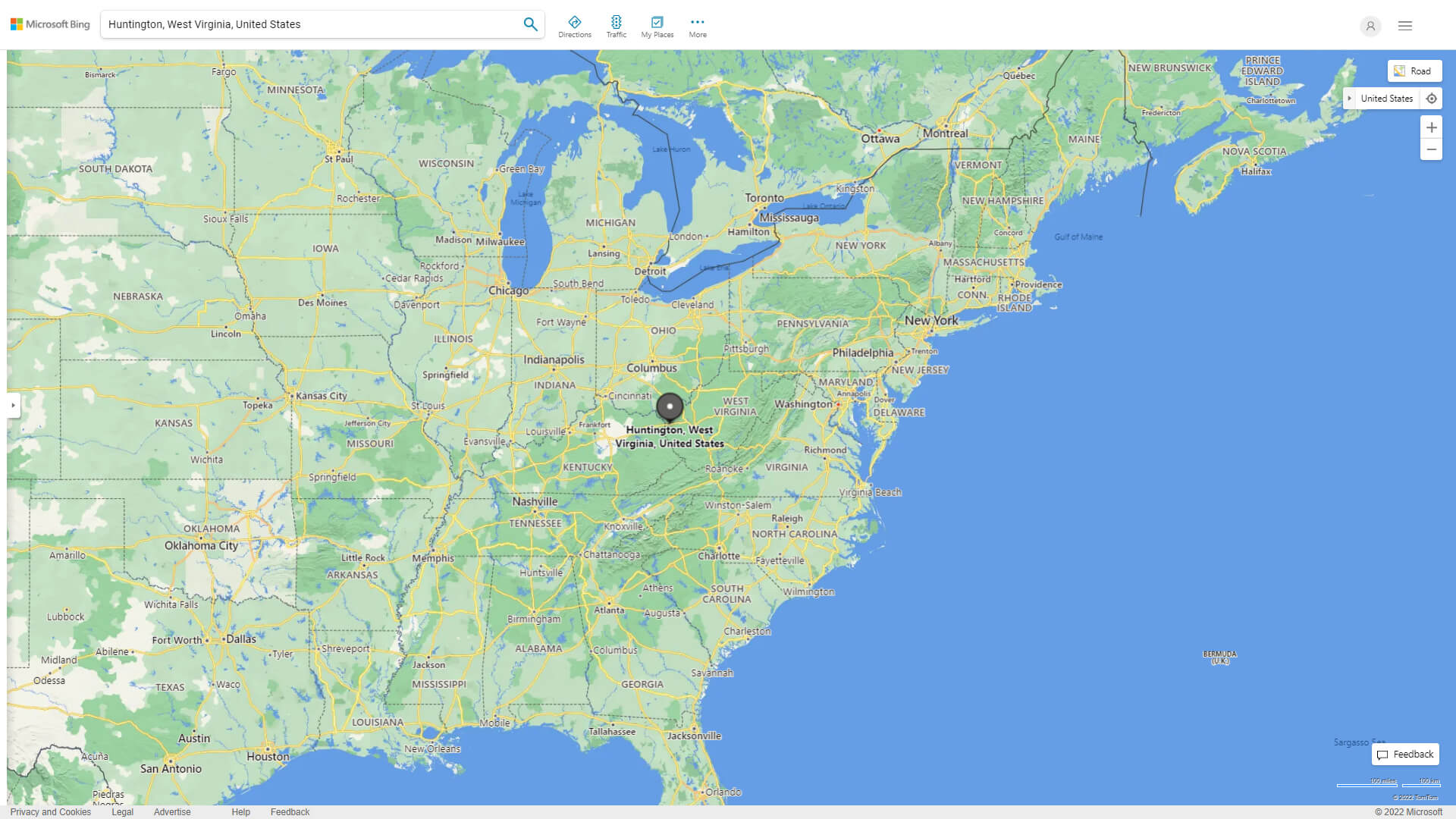Click the left sidebar collapse arrow
This screenshot has width=1456, height=819.
[12, 405]
